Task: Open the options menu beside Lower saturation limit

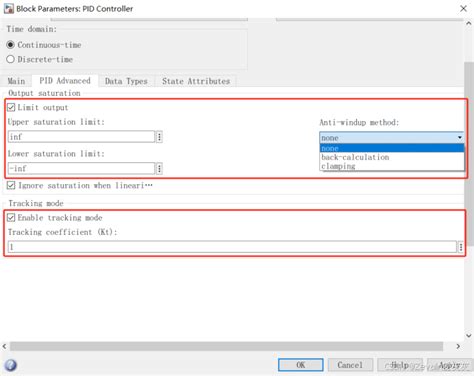Action: click(159, 169)
